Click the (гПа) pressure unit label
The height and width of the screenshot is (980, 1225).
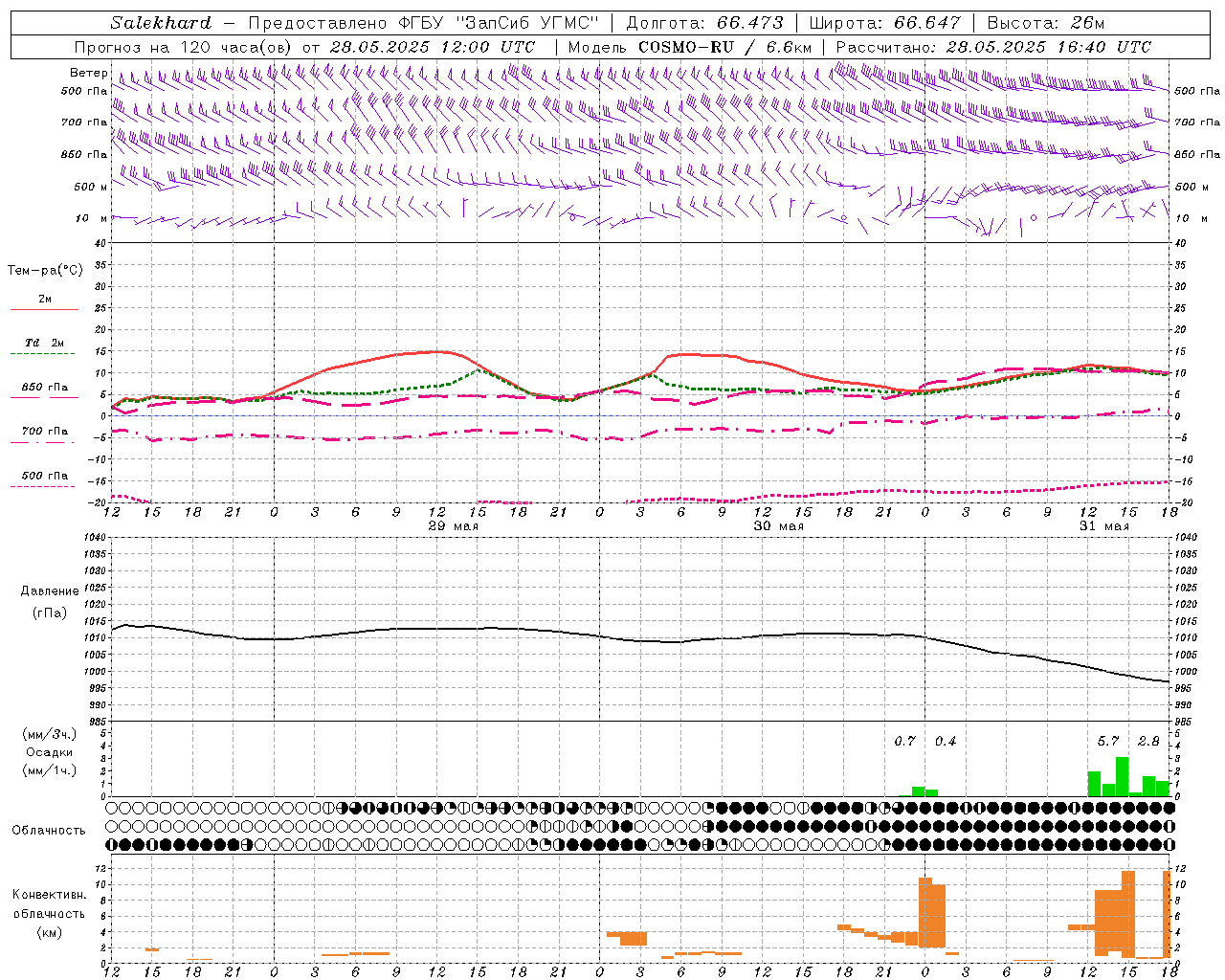50,612
